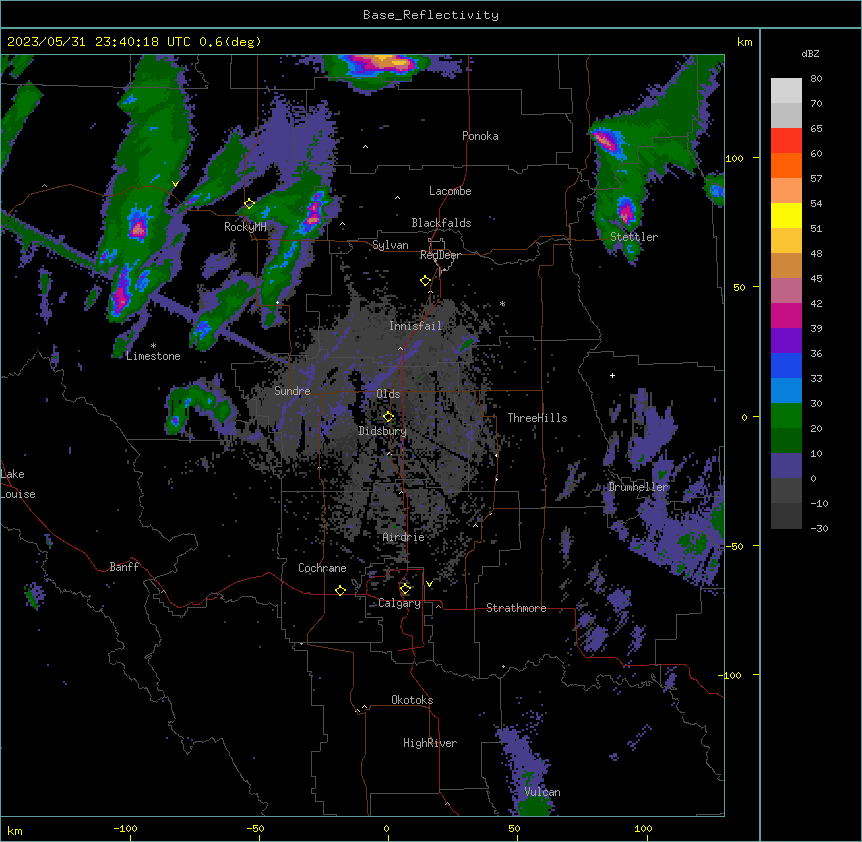Click the Didsbury town label

tap(383, 431)
